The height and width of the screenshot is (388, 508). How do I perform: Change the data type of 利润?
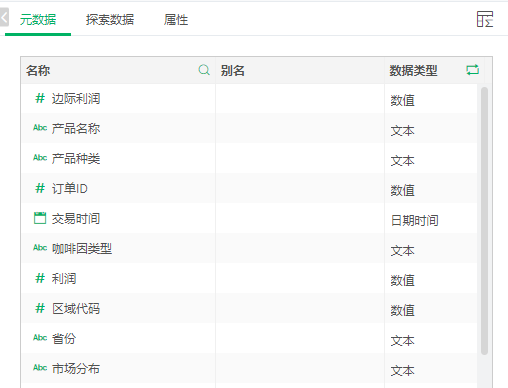pyautogui.click(x=431, y=280)
